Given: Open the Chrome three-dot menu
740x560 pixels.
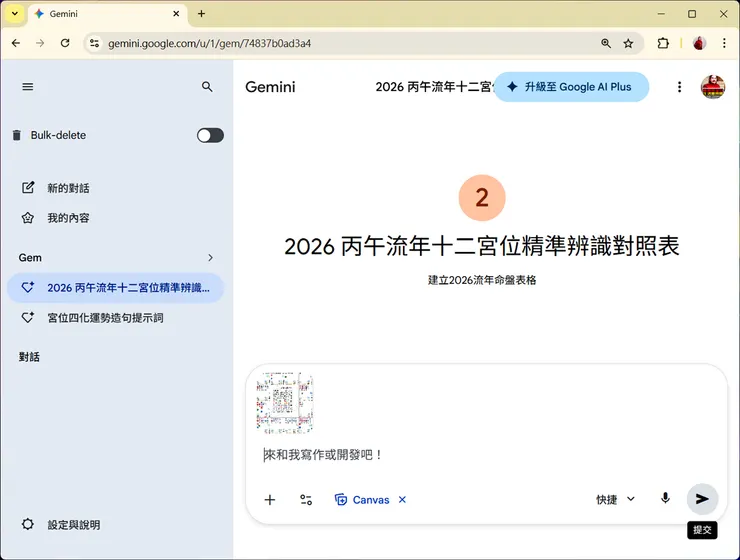Looking at the screenshot, I should 724,43.
